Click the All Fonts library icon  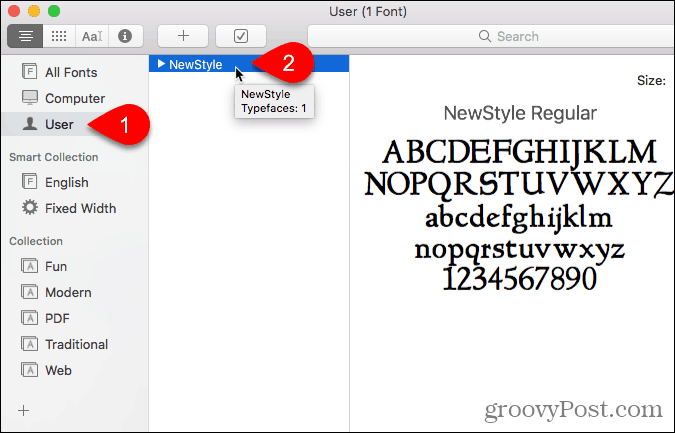click(30, 71)
